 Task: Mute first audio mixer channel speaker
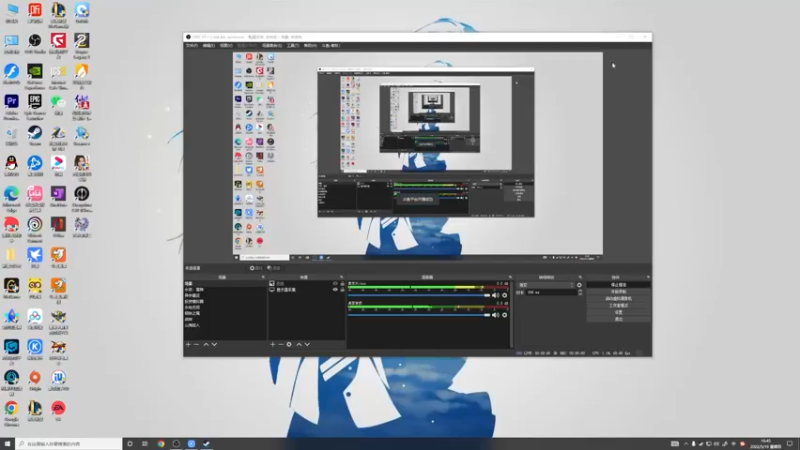pos(495,295)
